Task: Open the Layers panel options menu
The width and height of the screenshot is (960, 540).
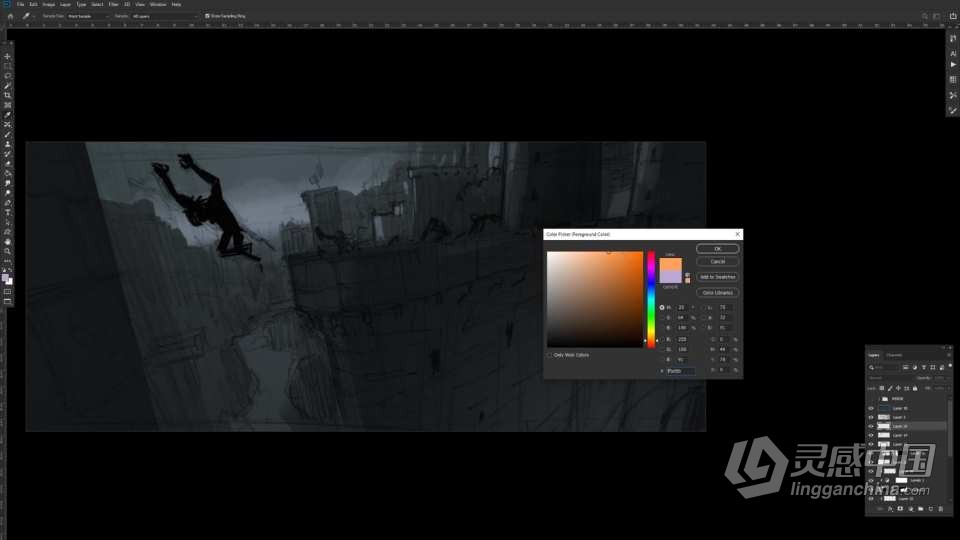Action: pos(949,355)
